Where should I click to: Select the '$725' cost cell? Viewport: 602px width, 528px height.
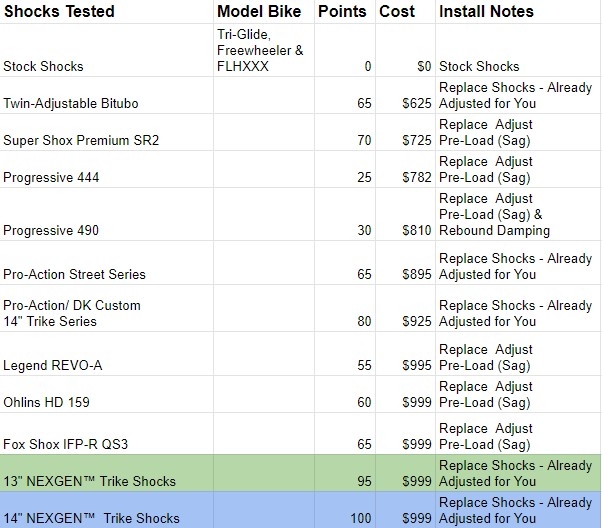pos(405,132)
